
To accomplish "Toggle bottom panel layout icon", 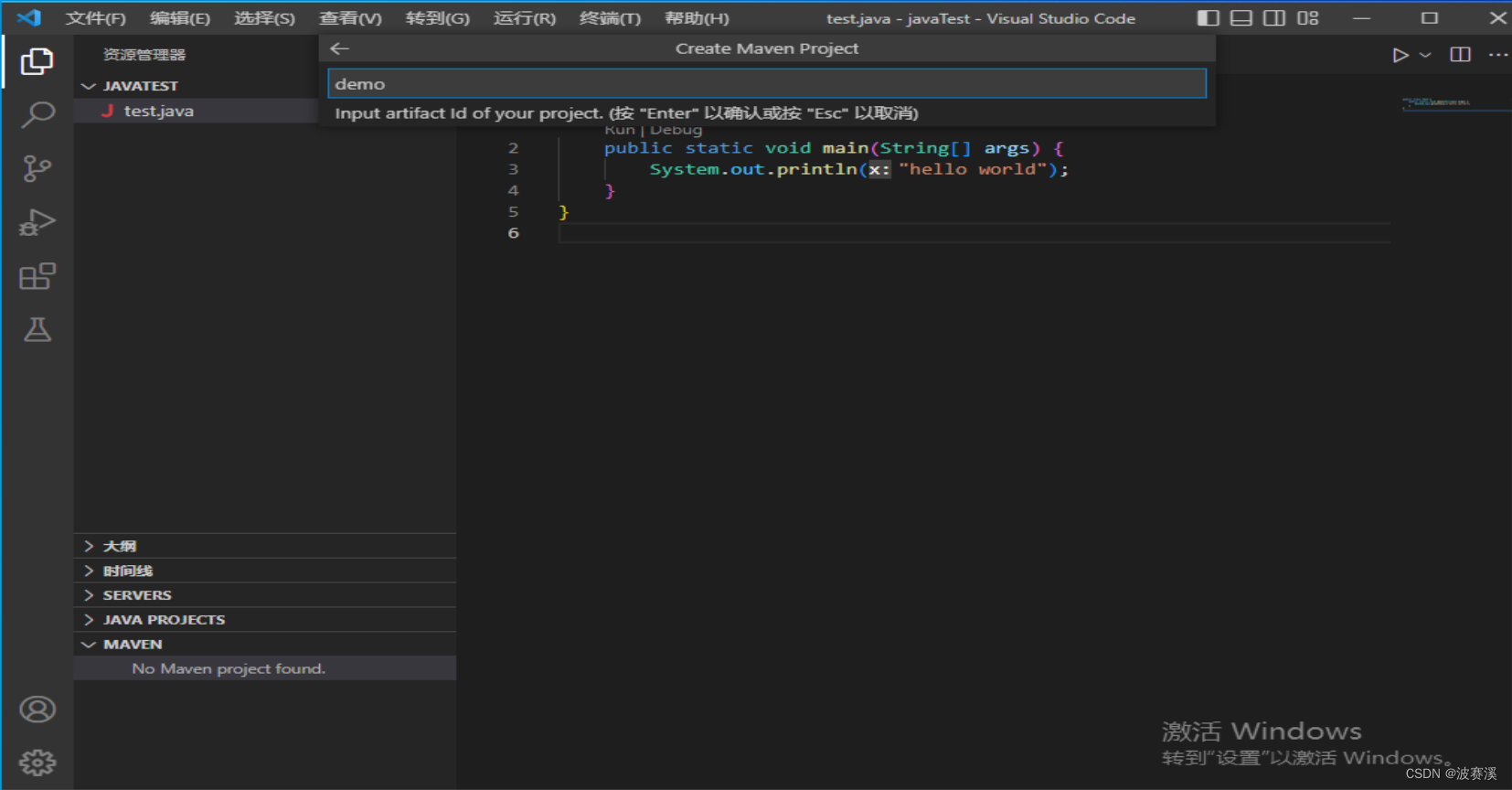I will tap(1240, 17).
